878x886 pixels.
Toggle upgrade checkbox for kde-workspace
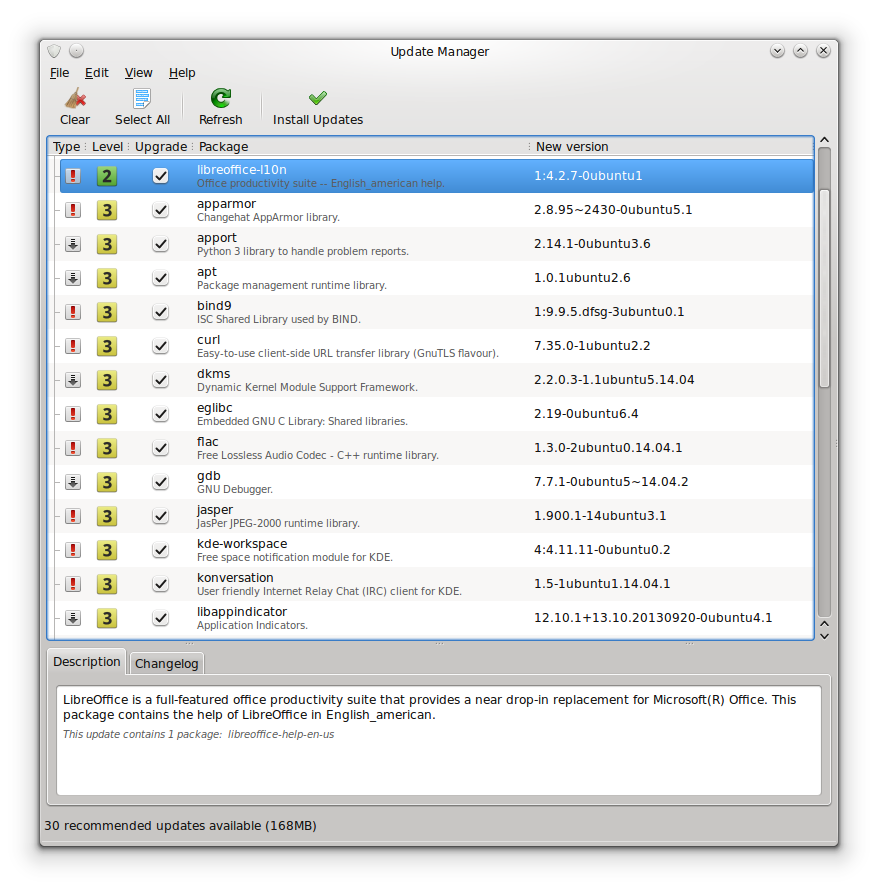coord(160,550)
